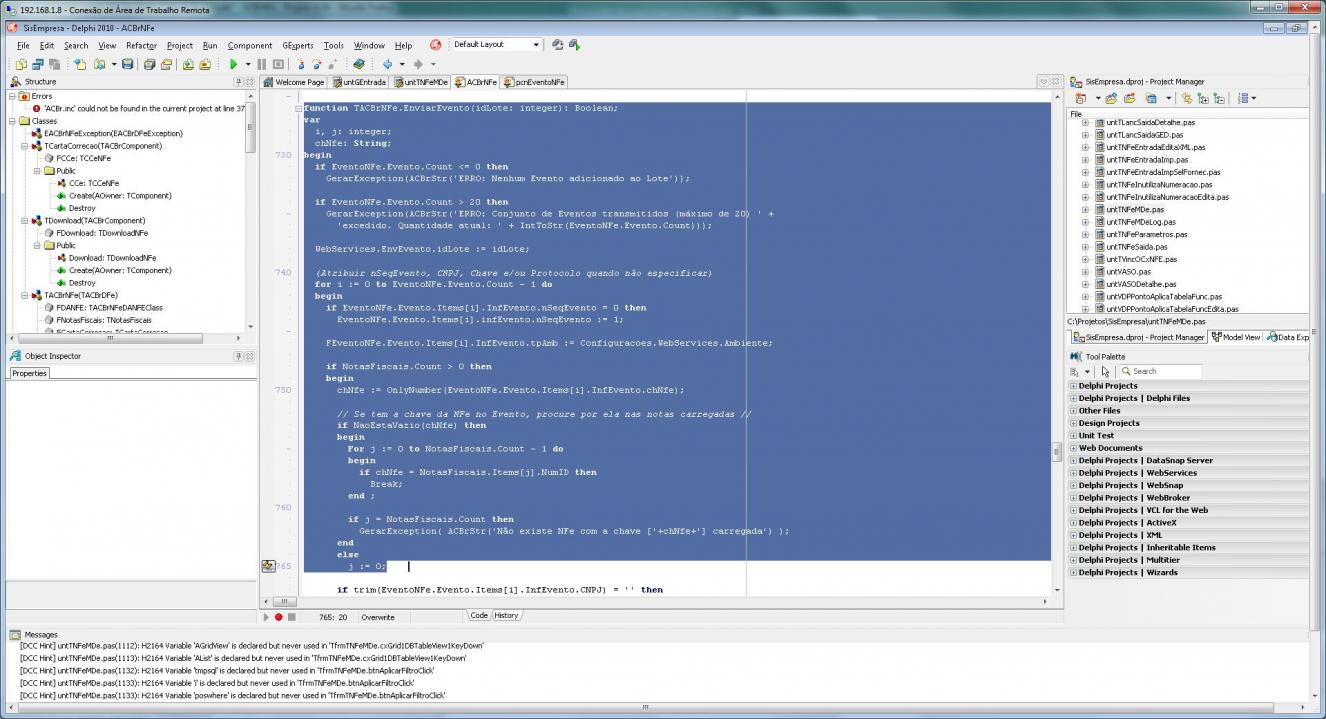The width and height of the screenshot is (1326, 719).
Task: Click the Tool Palette pointer icon
Action: coord(1105,371)
